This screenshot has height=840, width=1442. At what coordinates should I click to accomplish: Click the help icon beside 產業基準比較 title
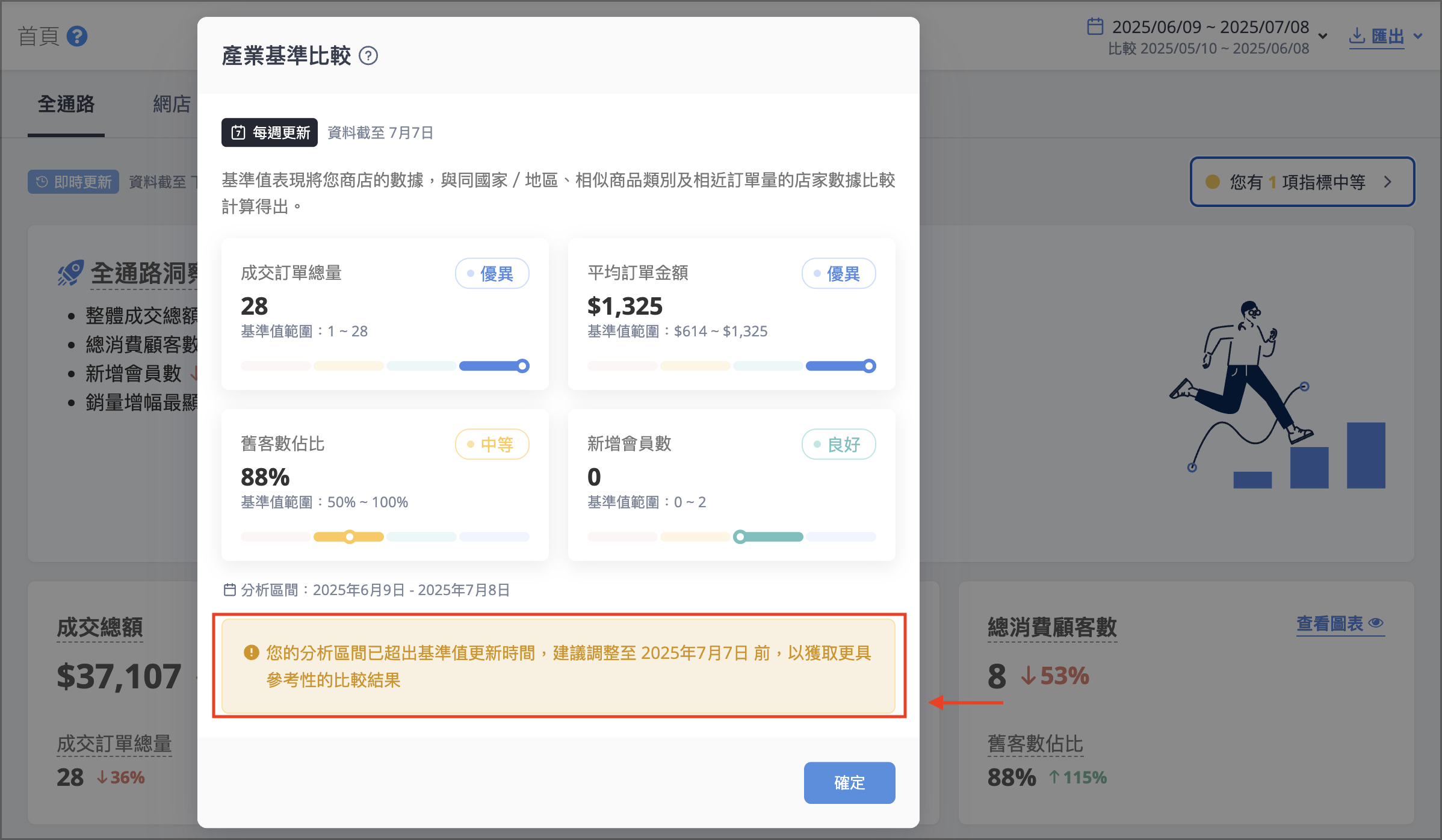click(368, 56)
